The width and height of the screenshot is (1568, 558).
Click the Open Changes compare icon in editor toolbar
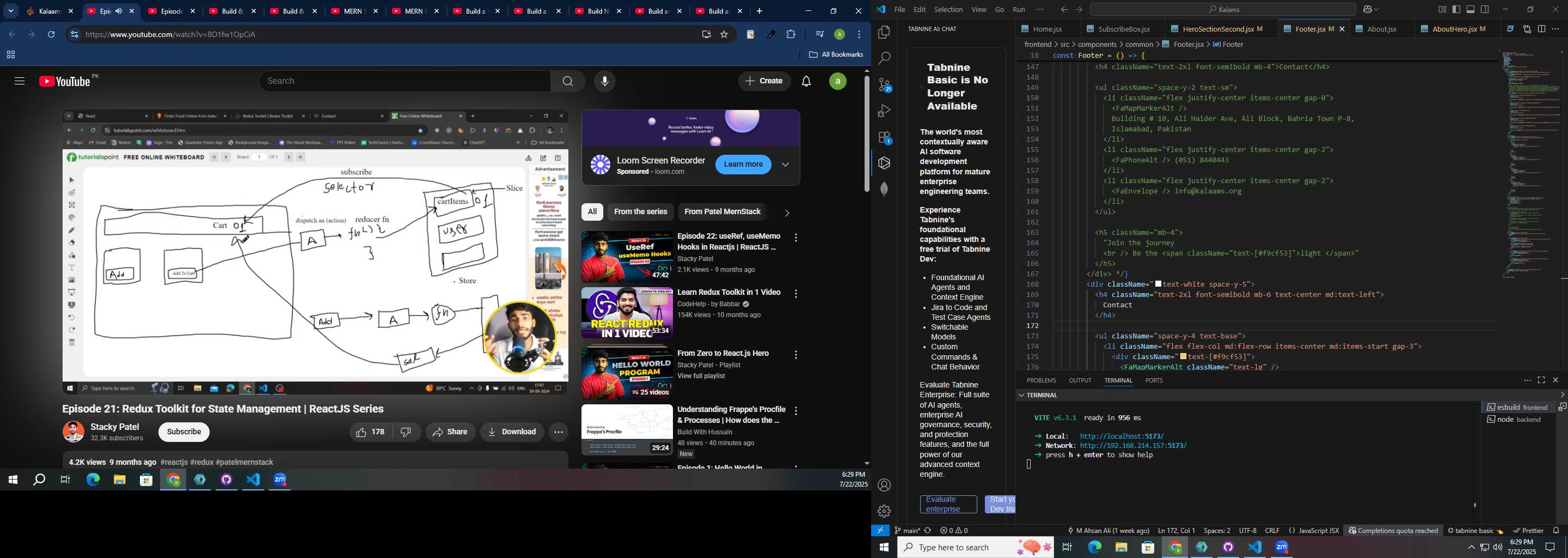(1527, 29)
